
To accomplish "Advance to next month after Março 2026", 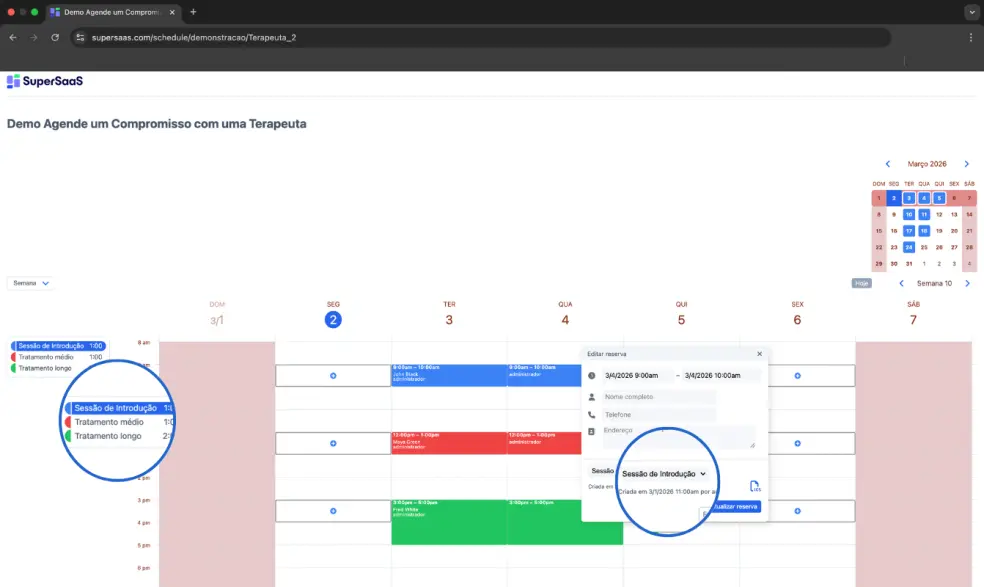I will click(x=966, y=164).
